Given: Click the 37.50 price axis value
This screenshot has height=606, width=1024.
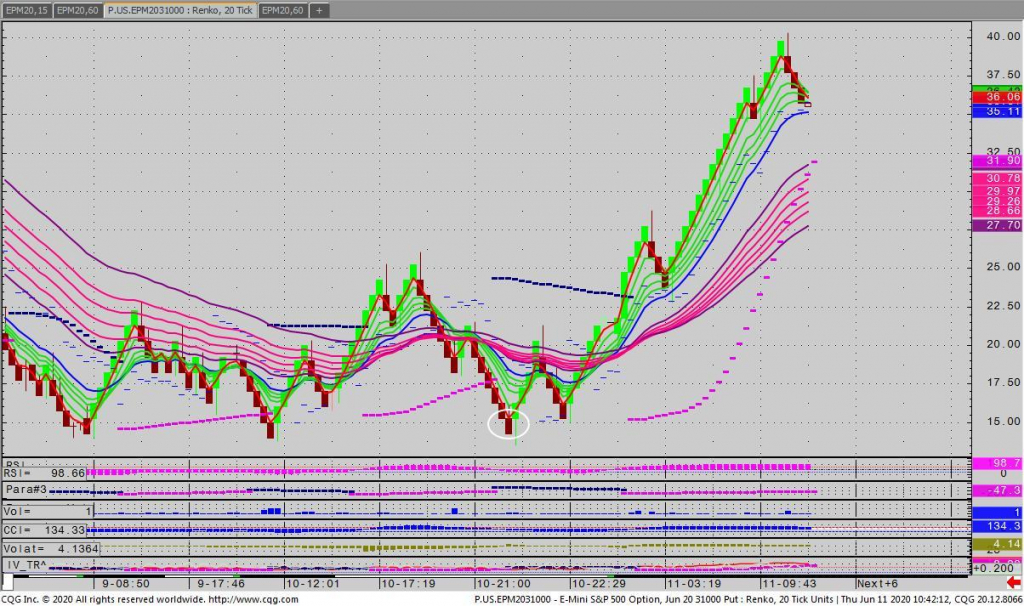Looking at the screenshot, I should 1003,74.
